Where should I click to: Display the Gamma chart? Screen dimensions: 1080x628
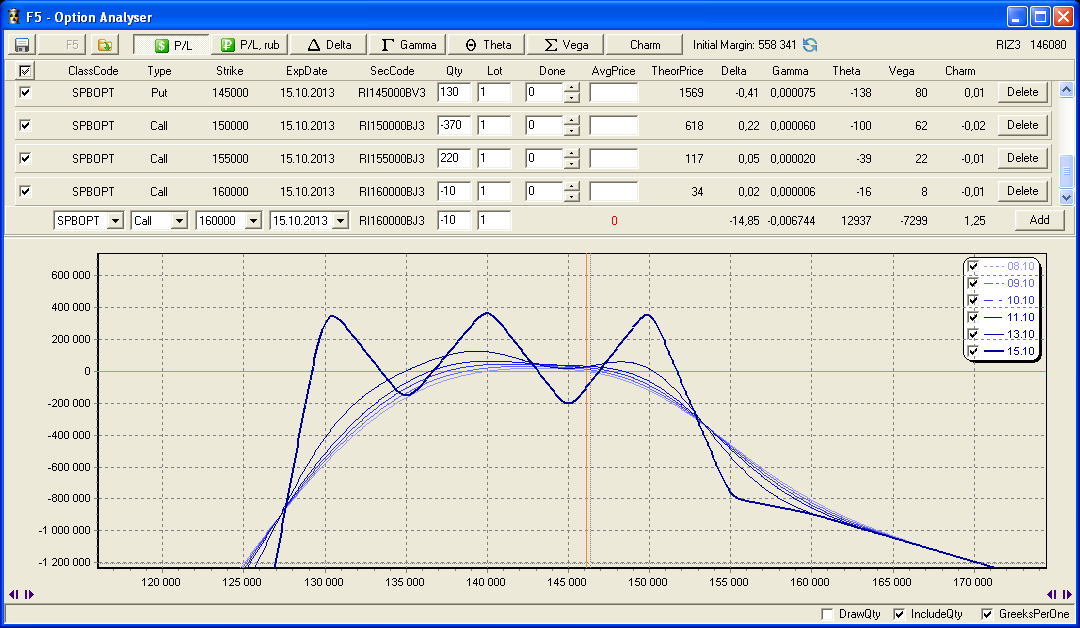pos(408,45)
